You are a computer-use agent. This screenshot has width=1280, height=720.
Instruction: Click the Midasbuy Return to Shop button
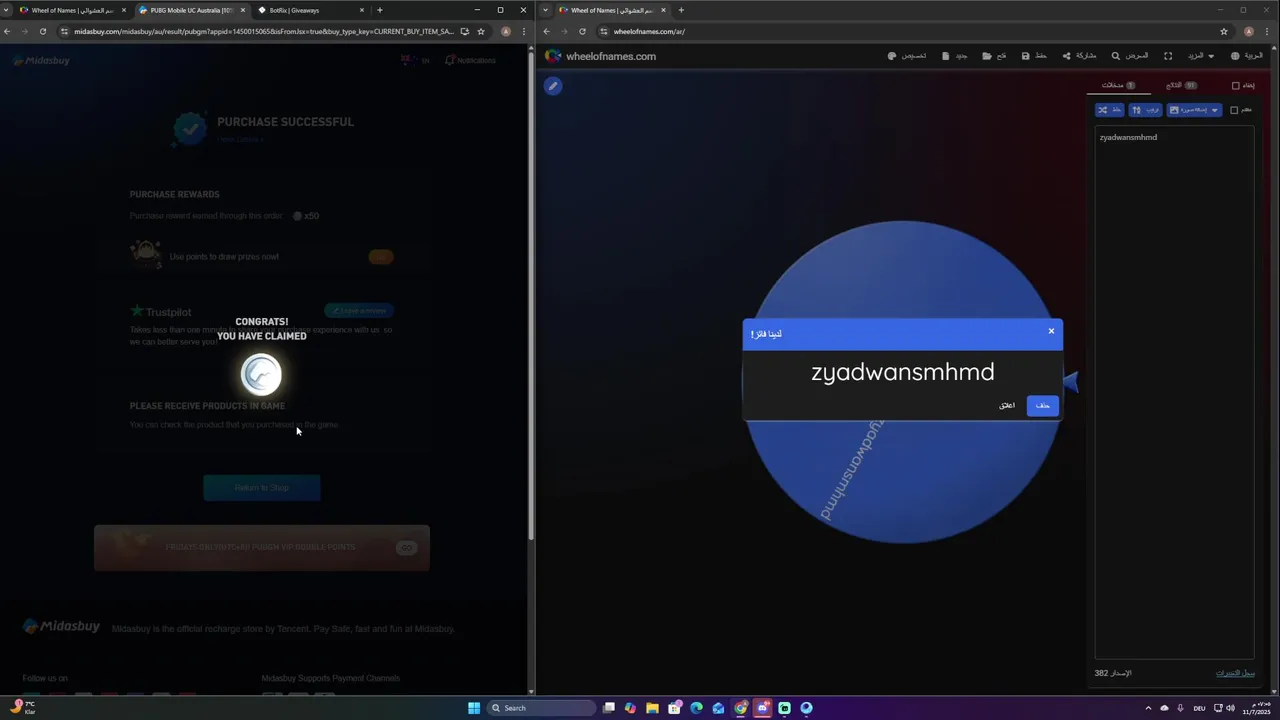[x=261, y=487]
